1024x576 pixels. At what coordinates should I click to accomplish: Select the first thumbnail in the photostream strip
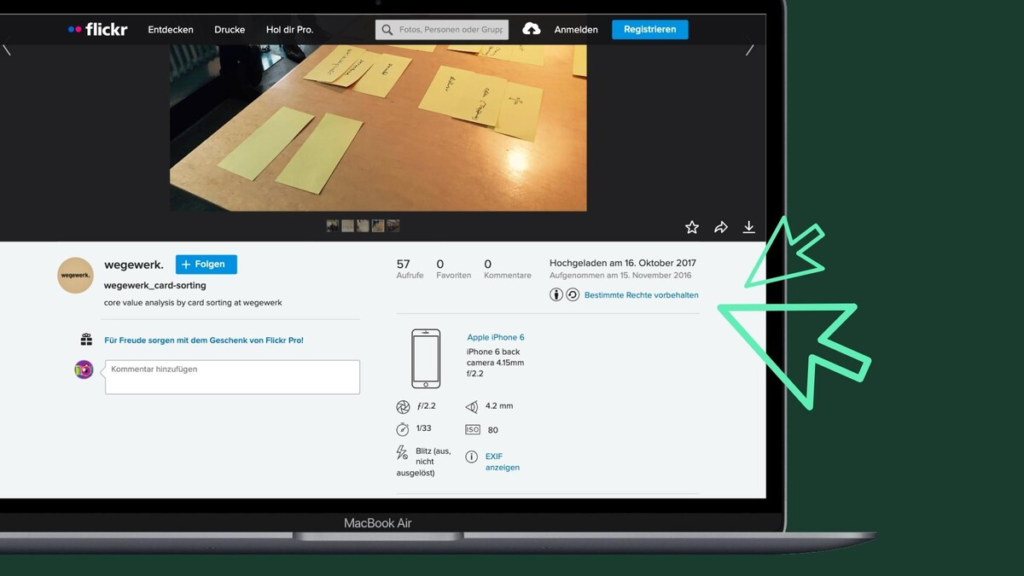pyautogui.click(x=332, y=226)
